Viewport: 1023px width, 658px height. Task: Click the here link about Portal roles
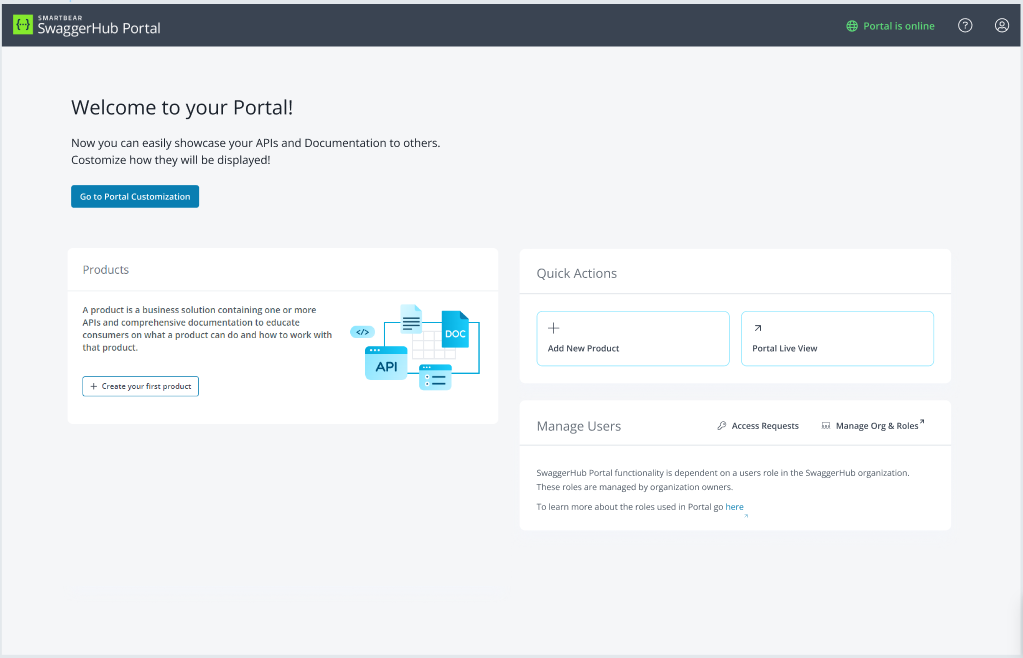pyautogui.click(x=734, y=507)
